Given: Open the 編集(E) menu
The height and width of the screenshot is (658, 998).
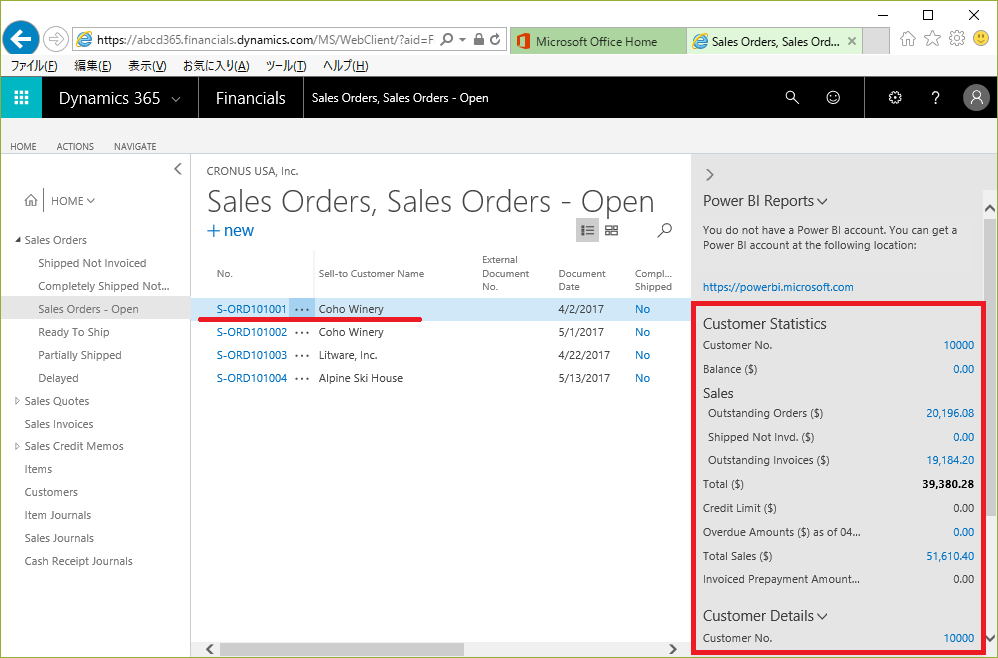Looking at the screenshot, I should tap(93, 66).
